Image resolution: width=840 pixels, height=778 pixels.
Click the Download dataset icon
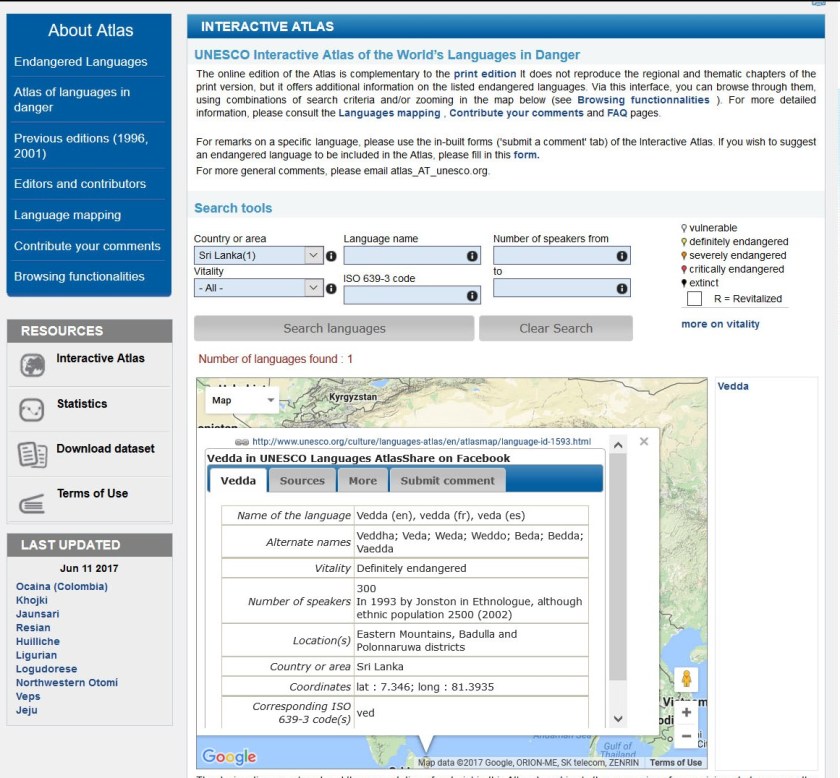point(32,455)
